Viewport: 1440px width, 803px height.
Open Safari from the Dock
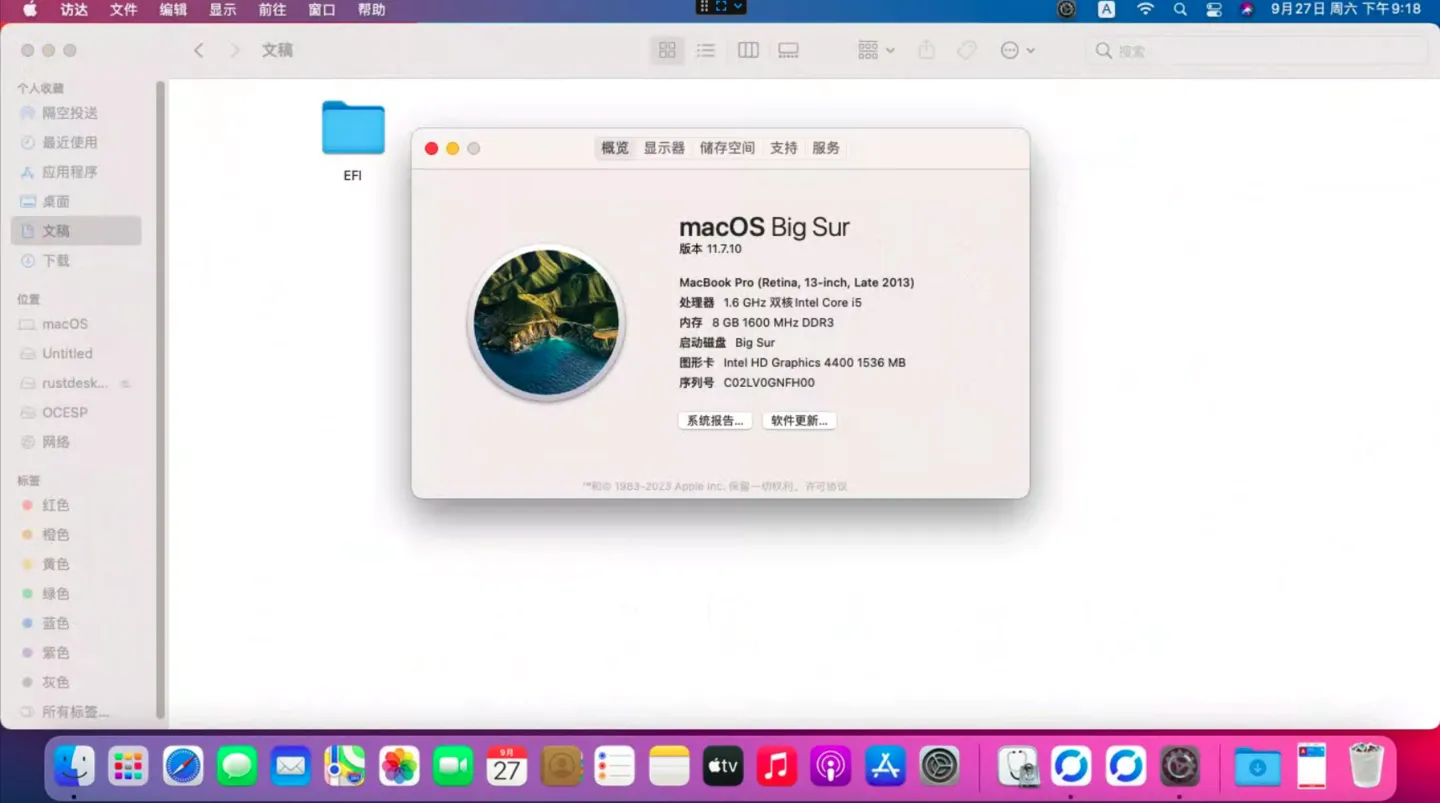182,765
